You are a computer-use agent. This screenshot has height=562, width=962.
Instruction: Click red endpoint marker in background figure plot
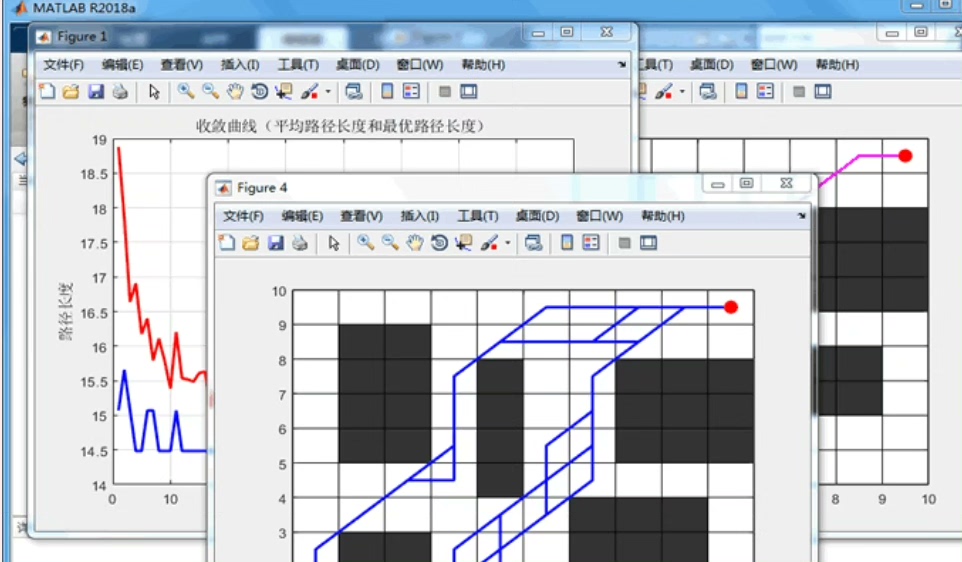(906, 156)
